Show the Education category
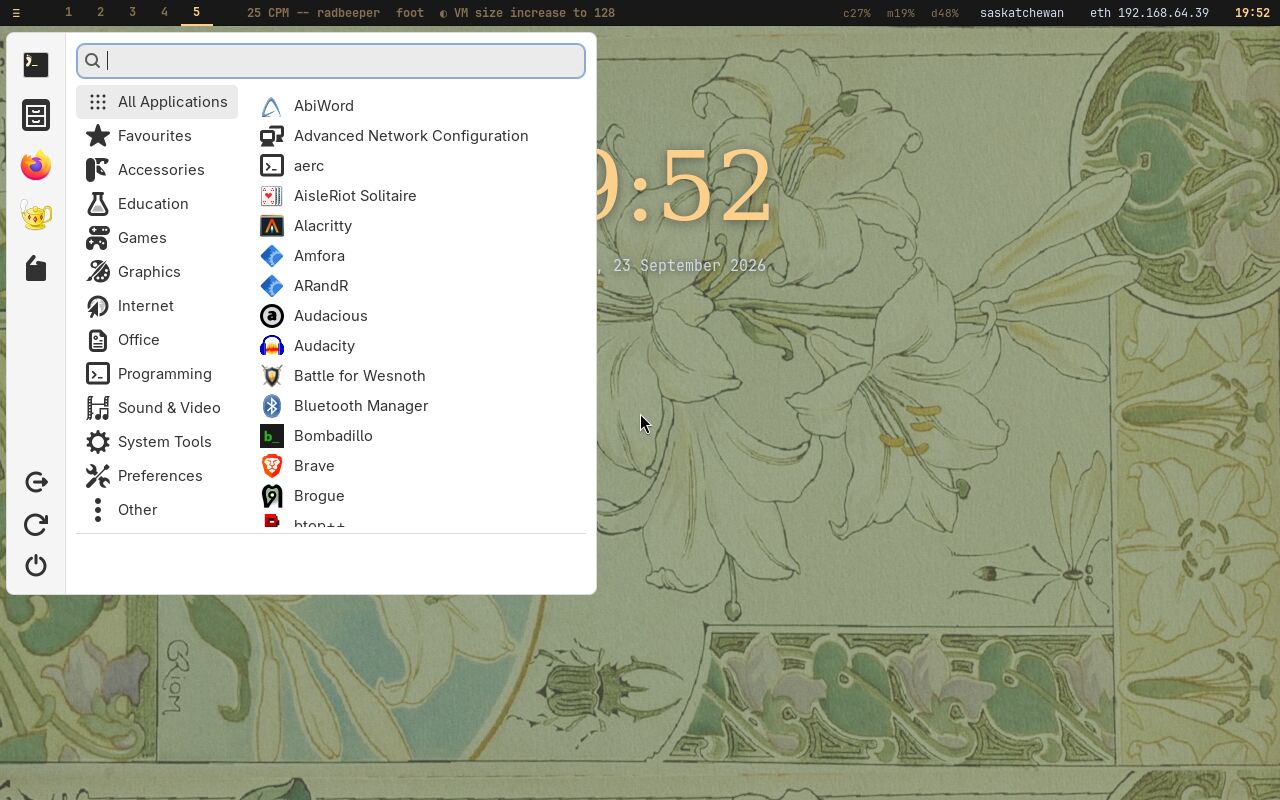 point(157,204)
